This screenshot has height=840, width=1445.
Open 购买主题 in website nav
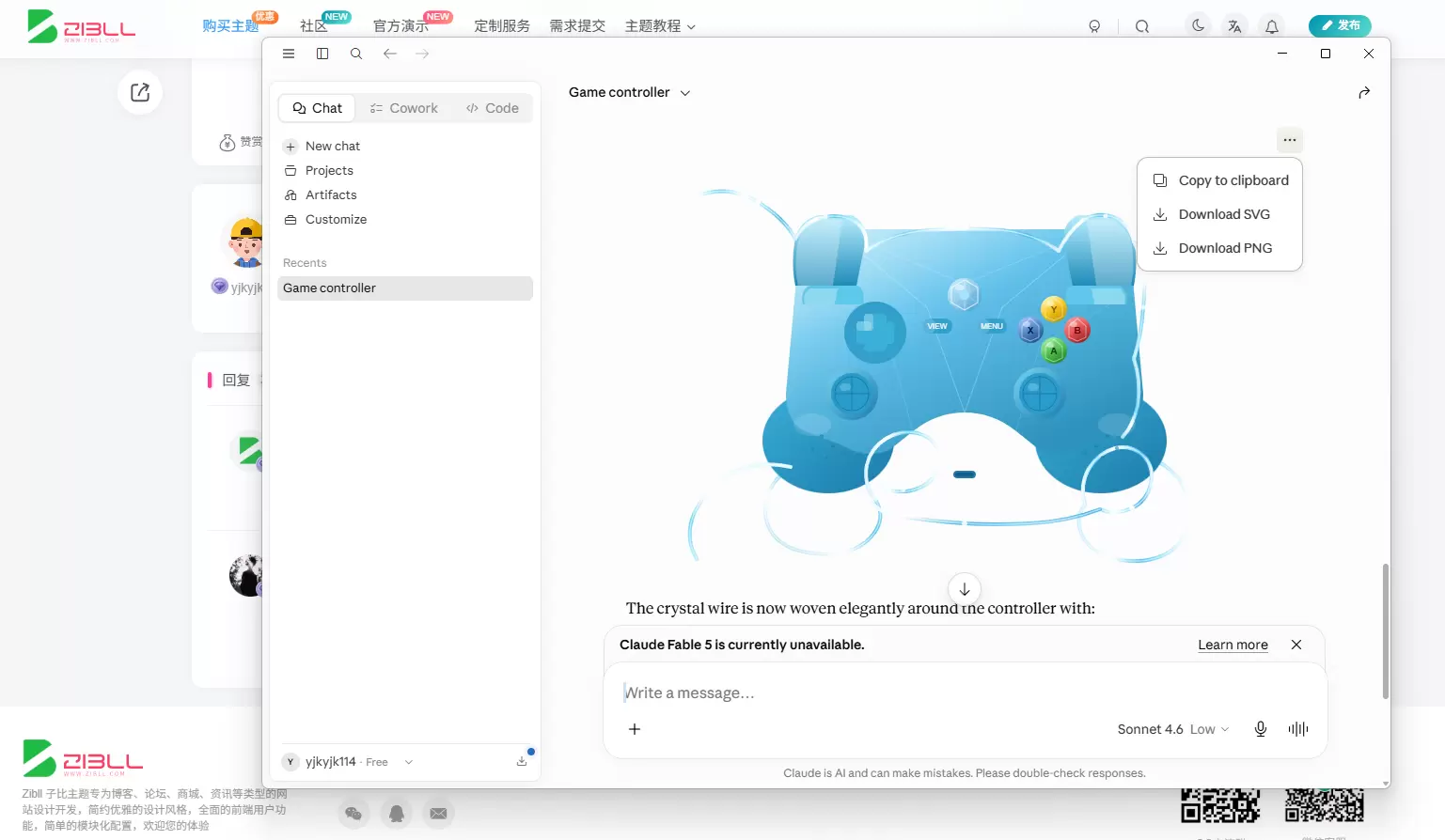pyautogui.click(x=230, y=26)
